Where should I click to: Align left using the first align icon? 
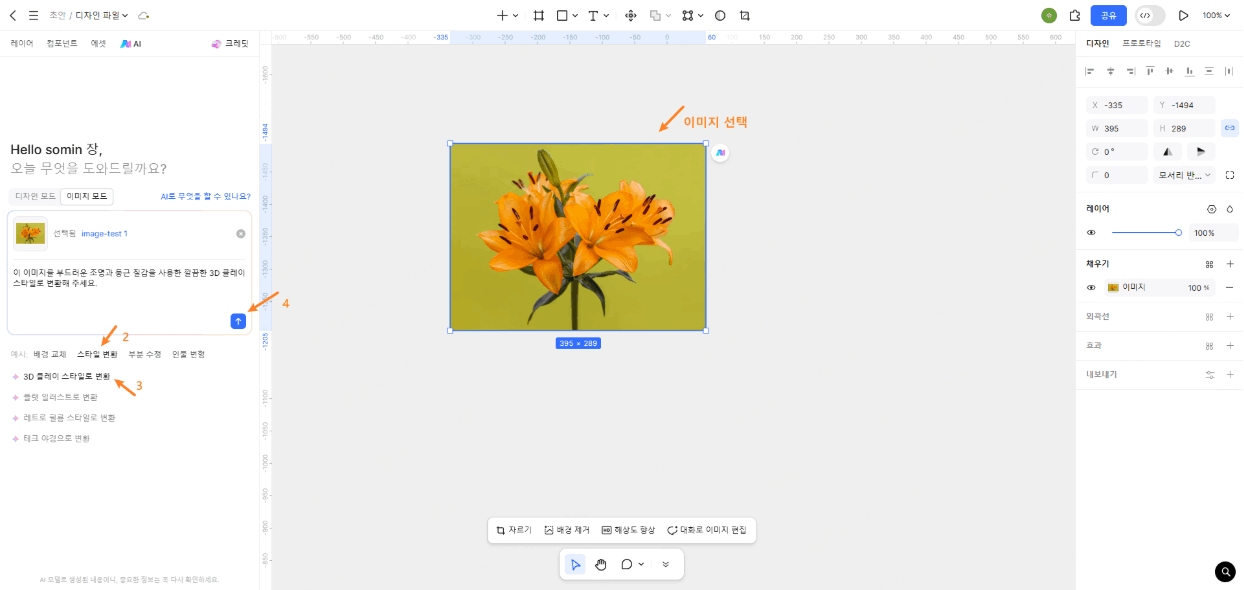[x=1090, y=71]
